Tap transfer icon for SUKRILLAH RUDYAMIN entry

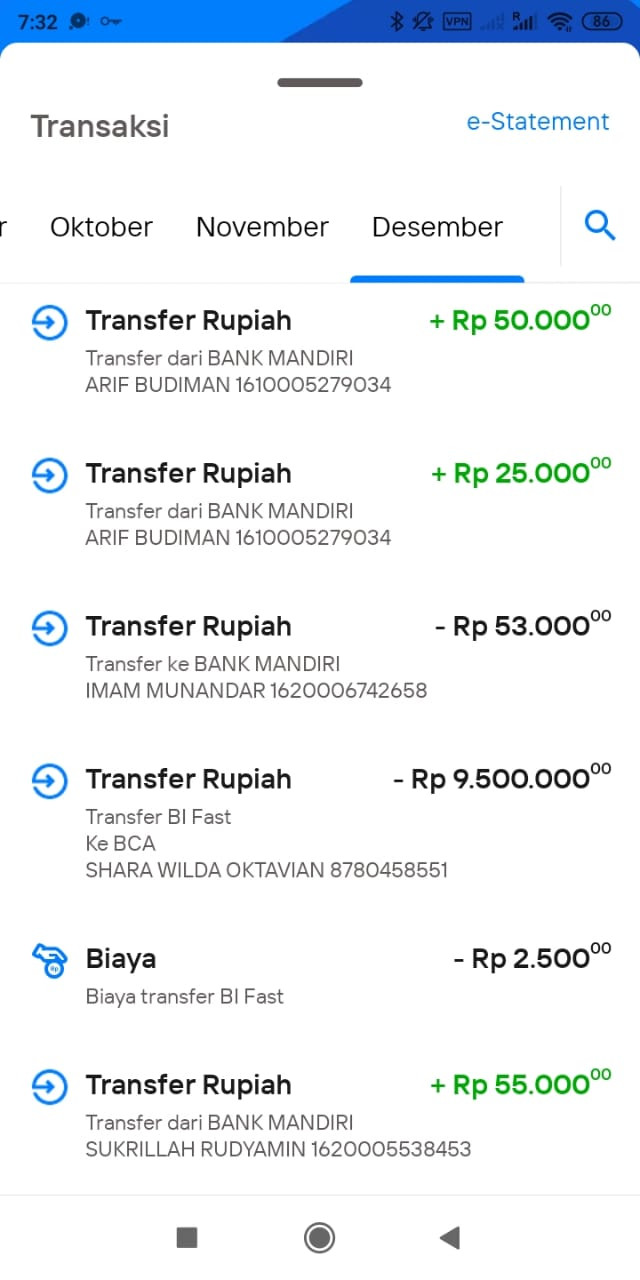click(49, 1086)
